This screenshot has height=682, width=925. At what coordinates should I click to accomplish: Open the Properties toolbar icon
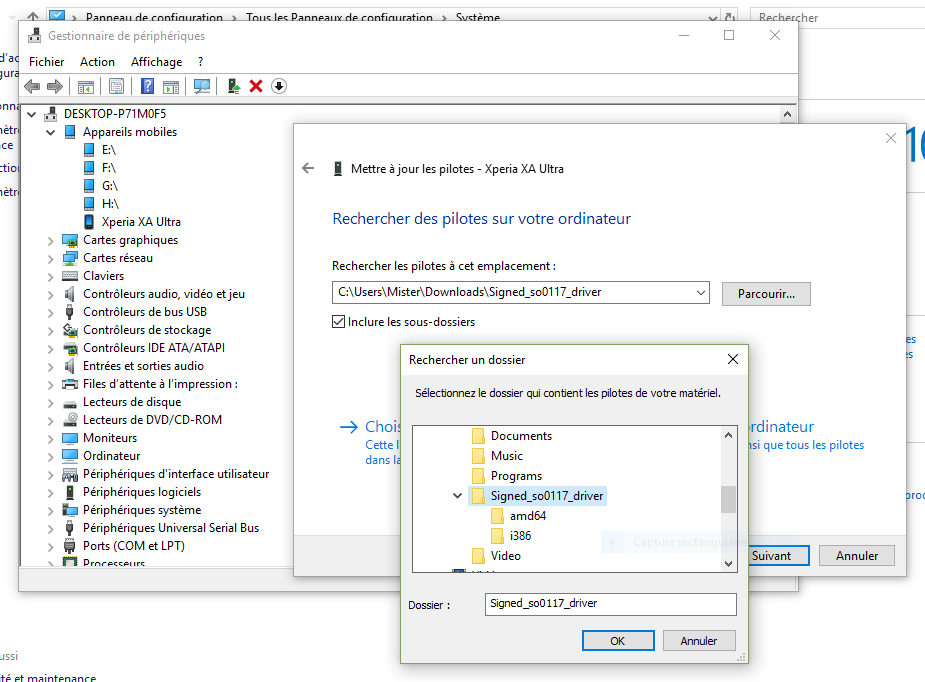click(116, 87)
